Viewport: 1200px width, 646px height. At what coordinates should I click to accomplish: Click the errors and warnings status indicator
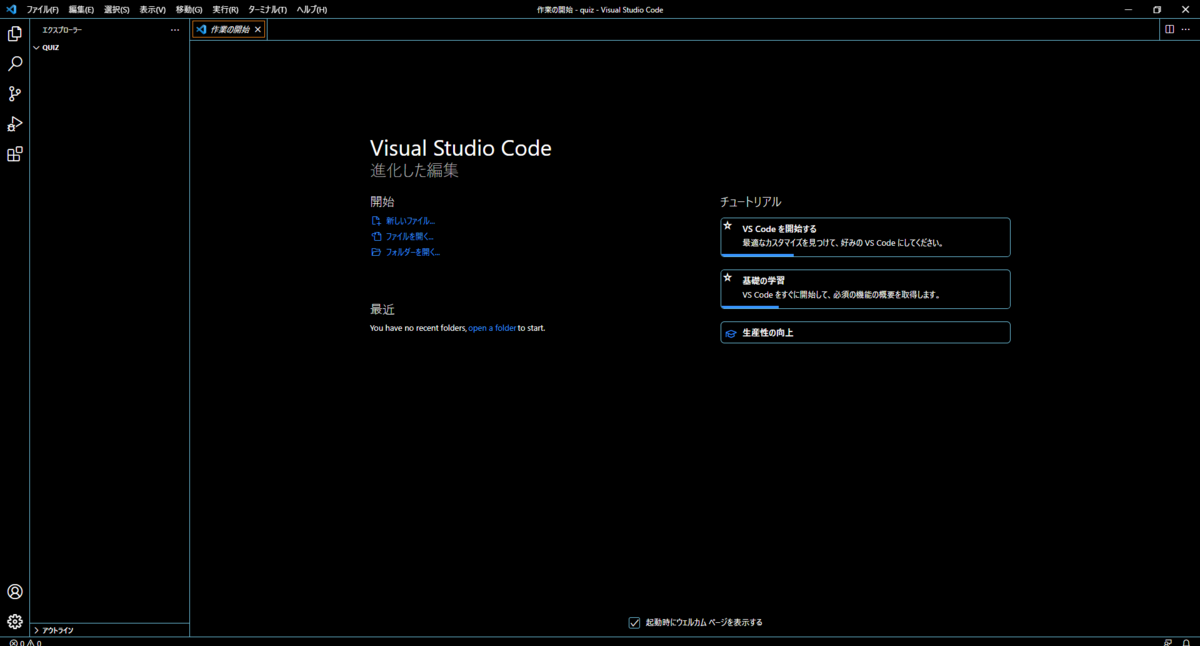pos(25,642)
